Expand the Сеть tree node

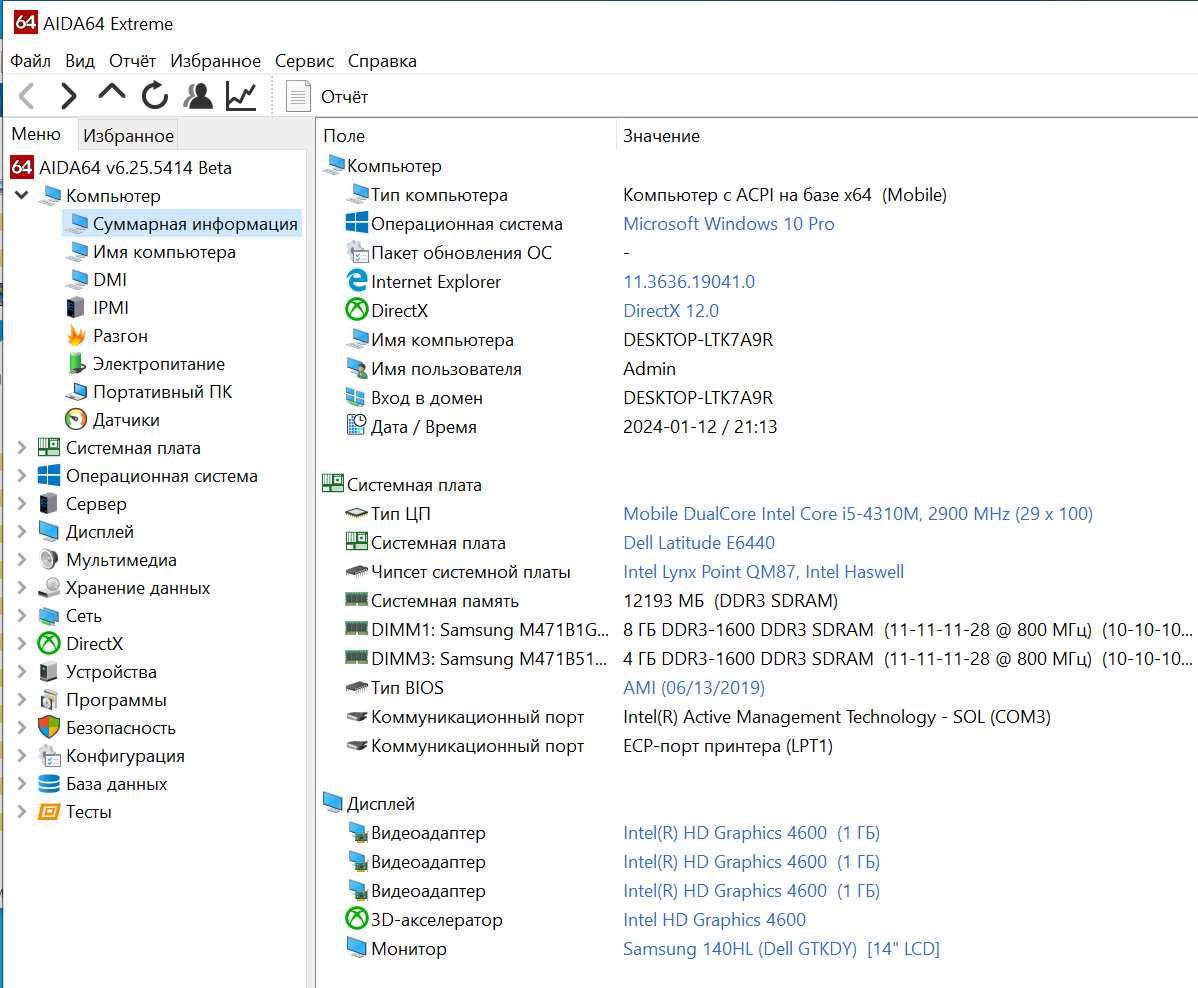pos(21,616)
